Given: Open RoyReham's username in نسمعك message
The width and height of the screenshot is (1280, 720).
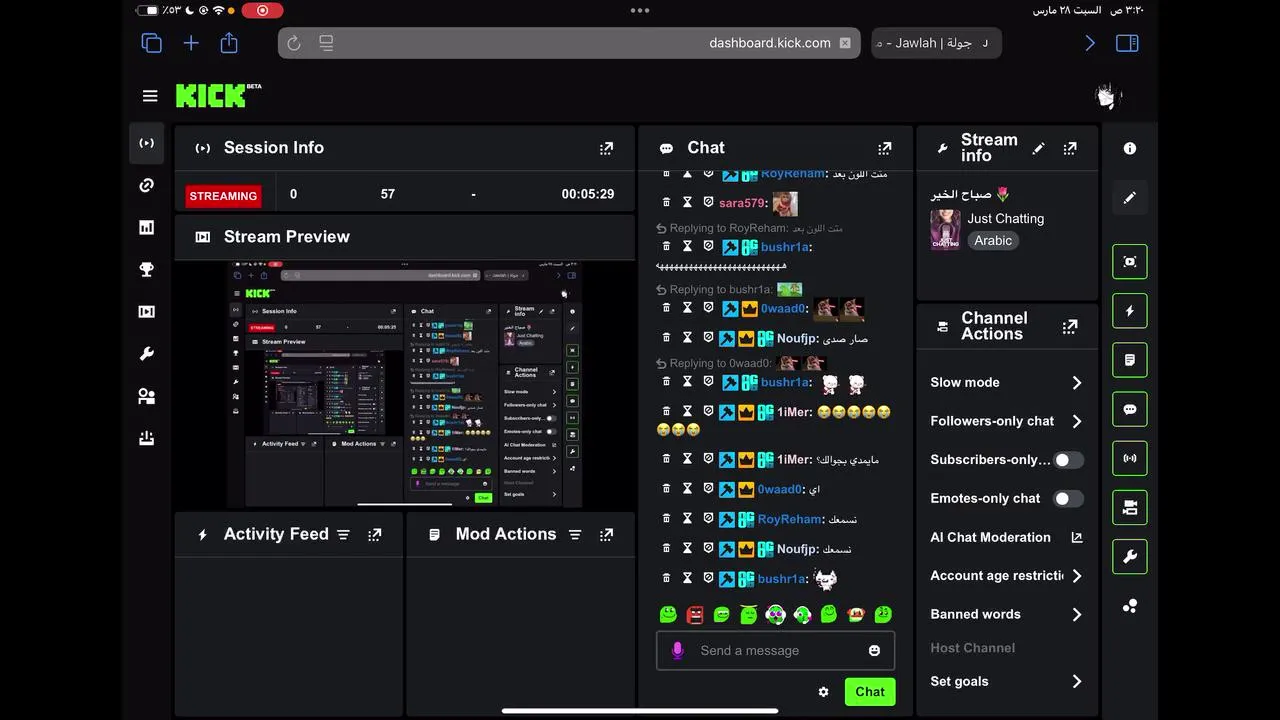Looking at the screenshot, I should (789, 519).
